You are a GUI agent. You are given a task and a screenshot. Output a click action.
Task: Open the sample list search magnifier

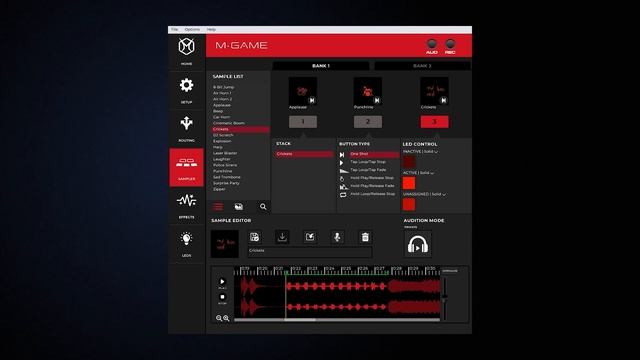pos(263,207)
